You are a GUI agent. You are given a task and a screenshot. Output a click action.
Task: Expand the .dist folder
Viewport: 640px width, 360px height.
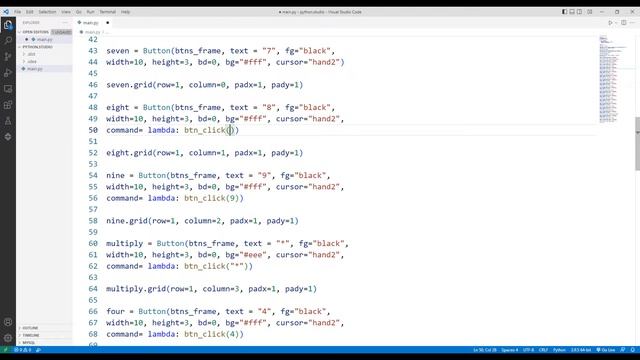pos(31,54)
